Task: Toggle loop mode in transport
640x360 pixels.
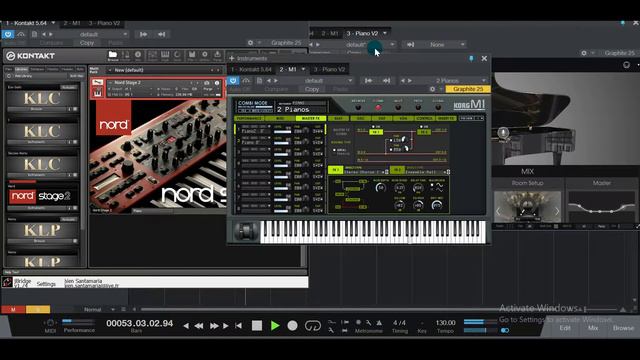Action: 313,325
